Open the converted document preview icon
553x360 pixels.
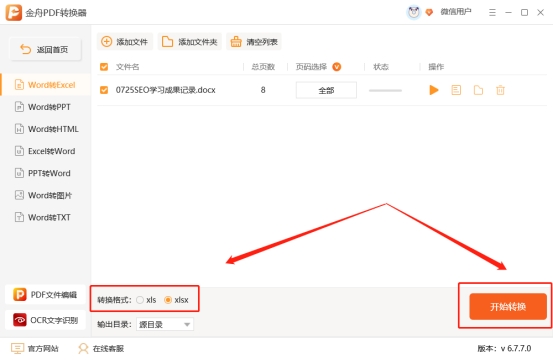(x=456, y=90)
